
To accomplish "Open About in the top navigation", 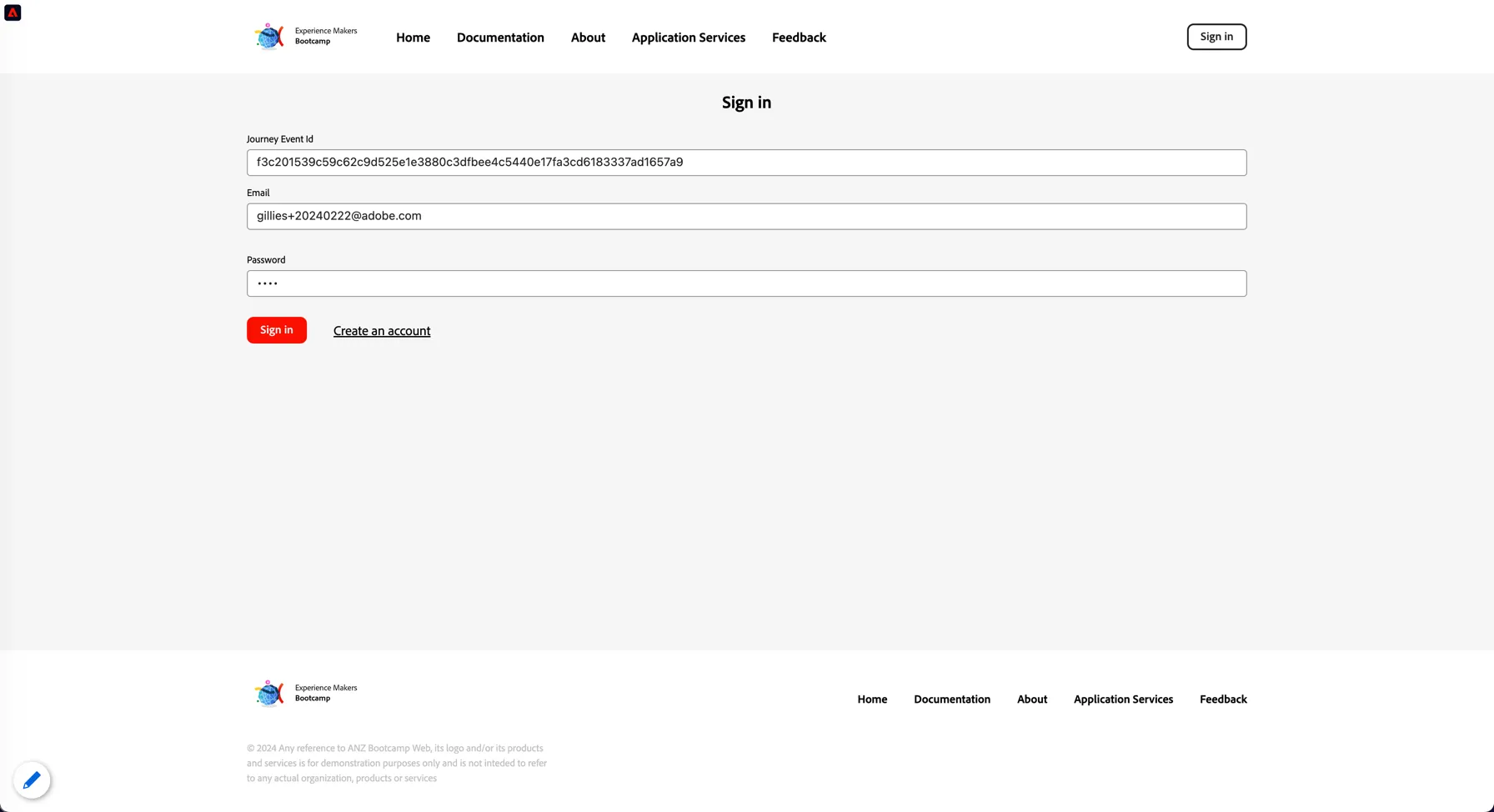I will 588,38.
